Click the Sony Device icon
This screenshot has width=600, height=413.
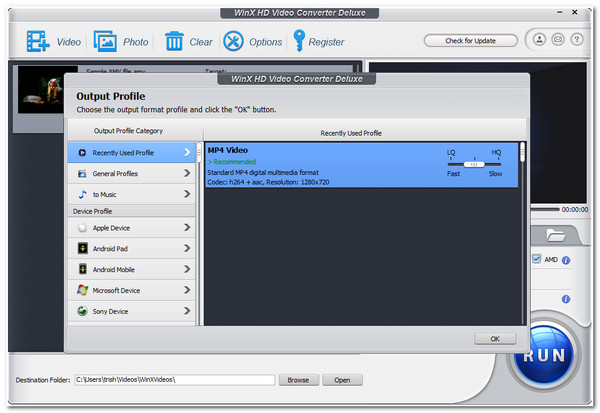pos(82,311)
